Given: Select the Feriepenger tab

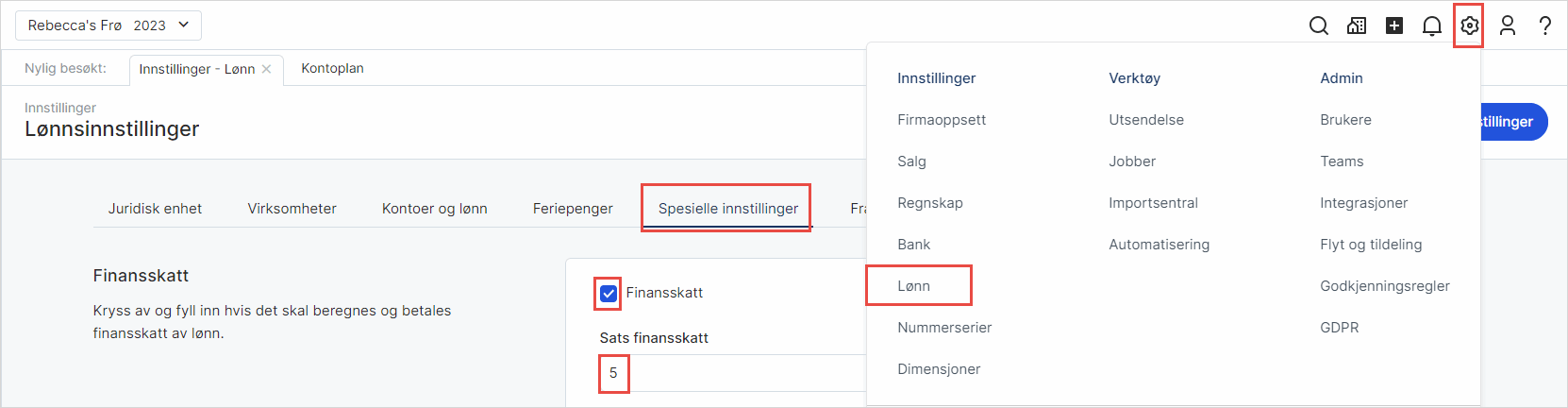Looking at the screenshot, I should click(573, 209).
